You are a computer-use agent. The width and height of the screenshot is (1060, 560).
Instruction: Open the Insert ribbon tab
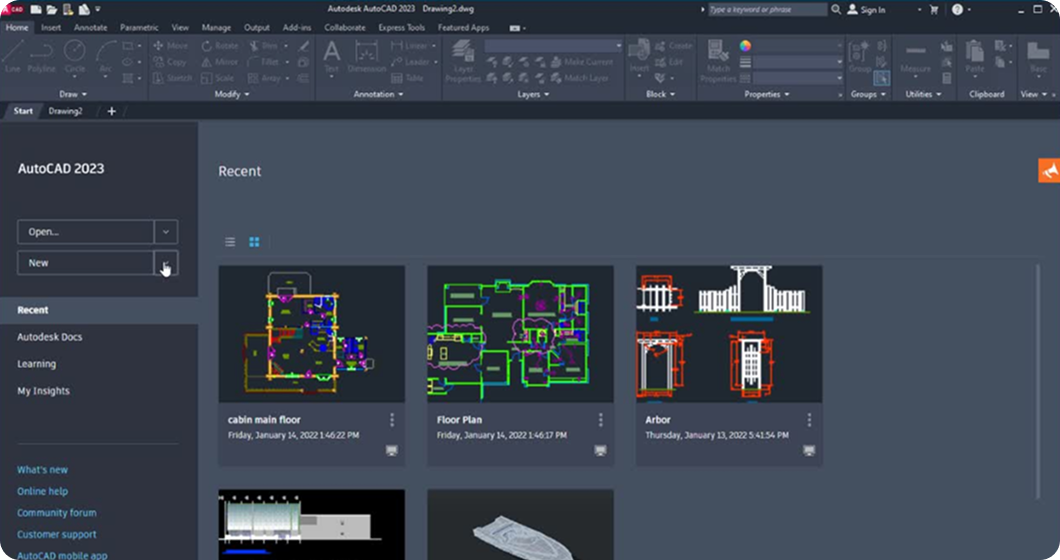point(51,28)
